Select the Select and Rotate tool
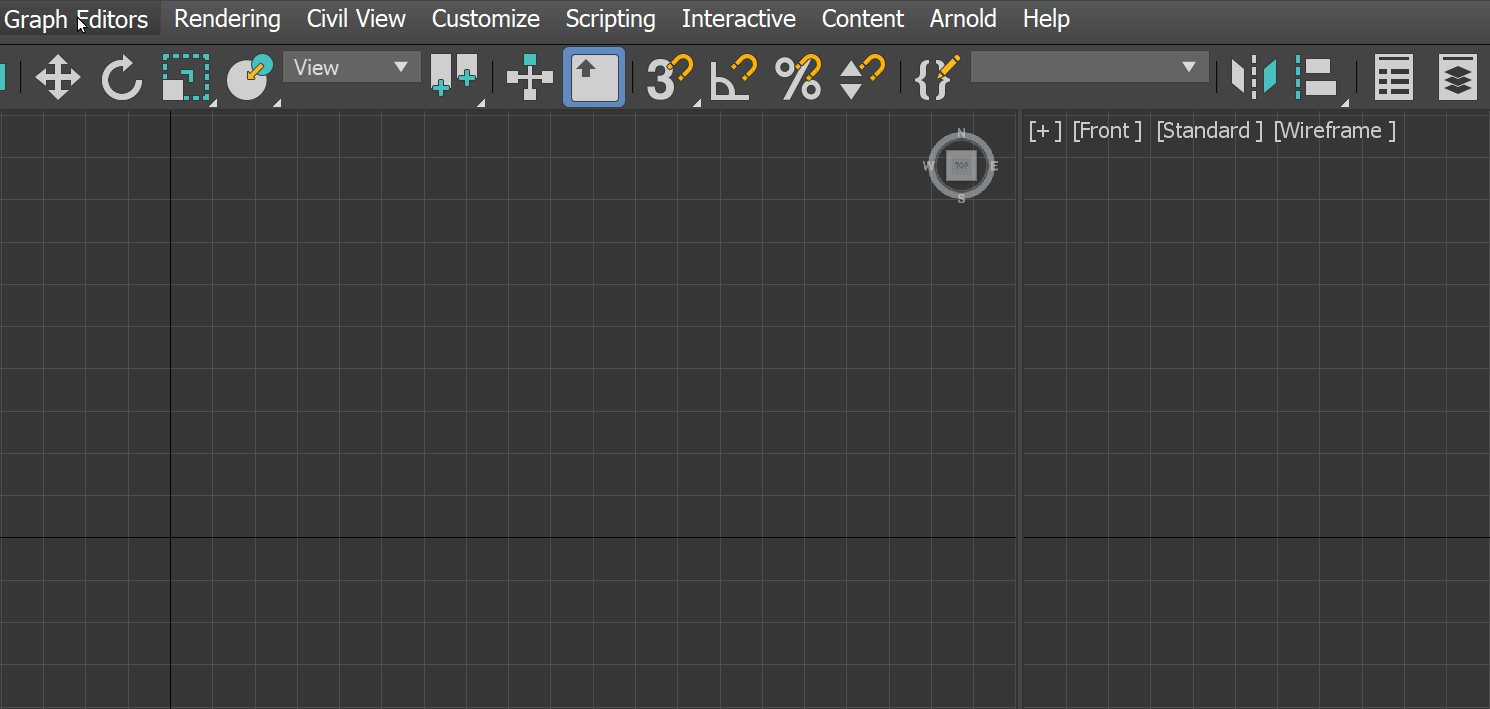This screenshot has height=709, width=1490. [121, 76]
